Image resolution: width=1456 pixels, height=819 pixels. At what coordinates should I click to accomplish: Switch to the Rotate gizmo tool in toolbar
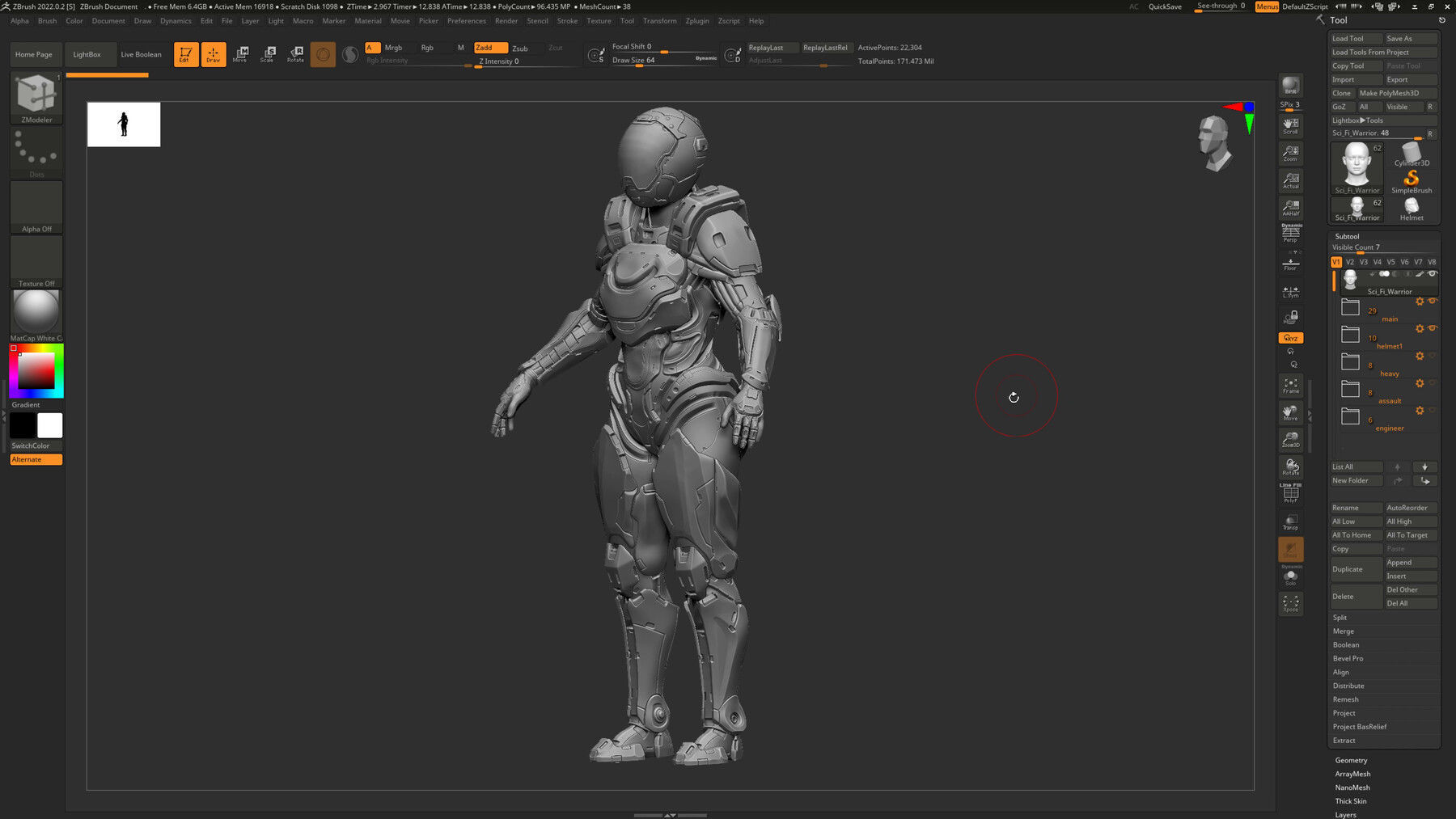[296, 54]
